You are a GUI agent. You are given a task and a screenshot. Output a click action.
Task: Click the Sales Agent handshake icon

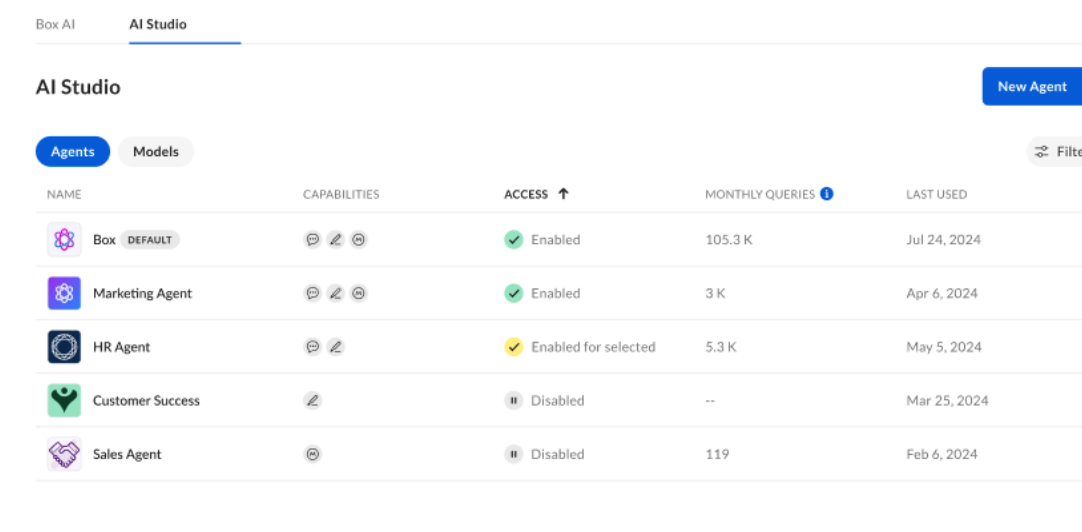pyautogui.click(x=64, y=454)
